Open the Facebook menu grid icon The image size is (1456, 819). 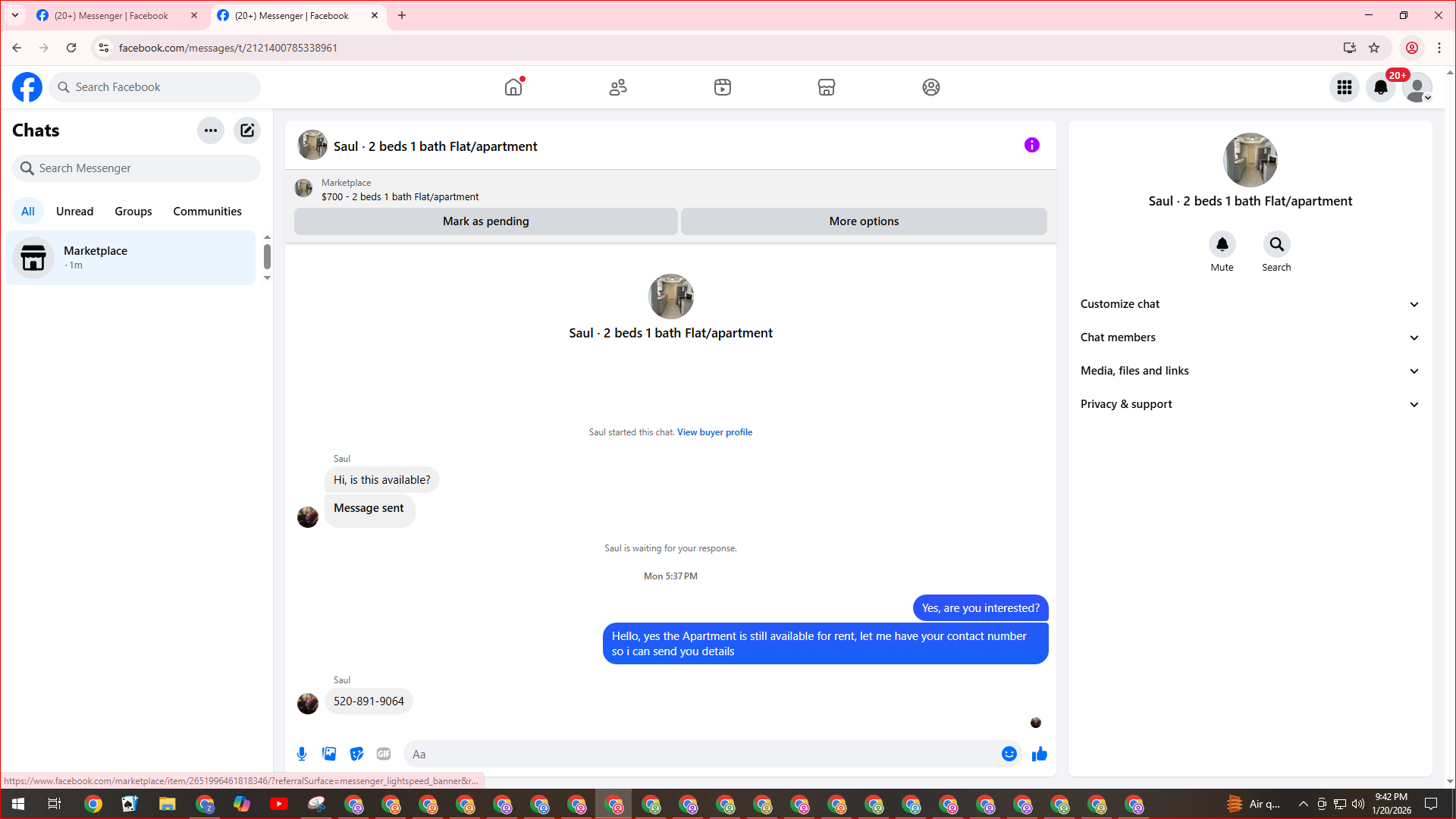pos(1345,87)
